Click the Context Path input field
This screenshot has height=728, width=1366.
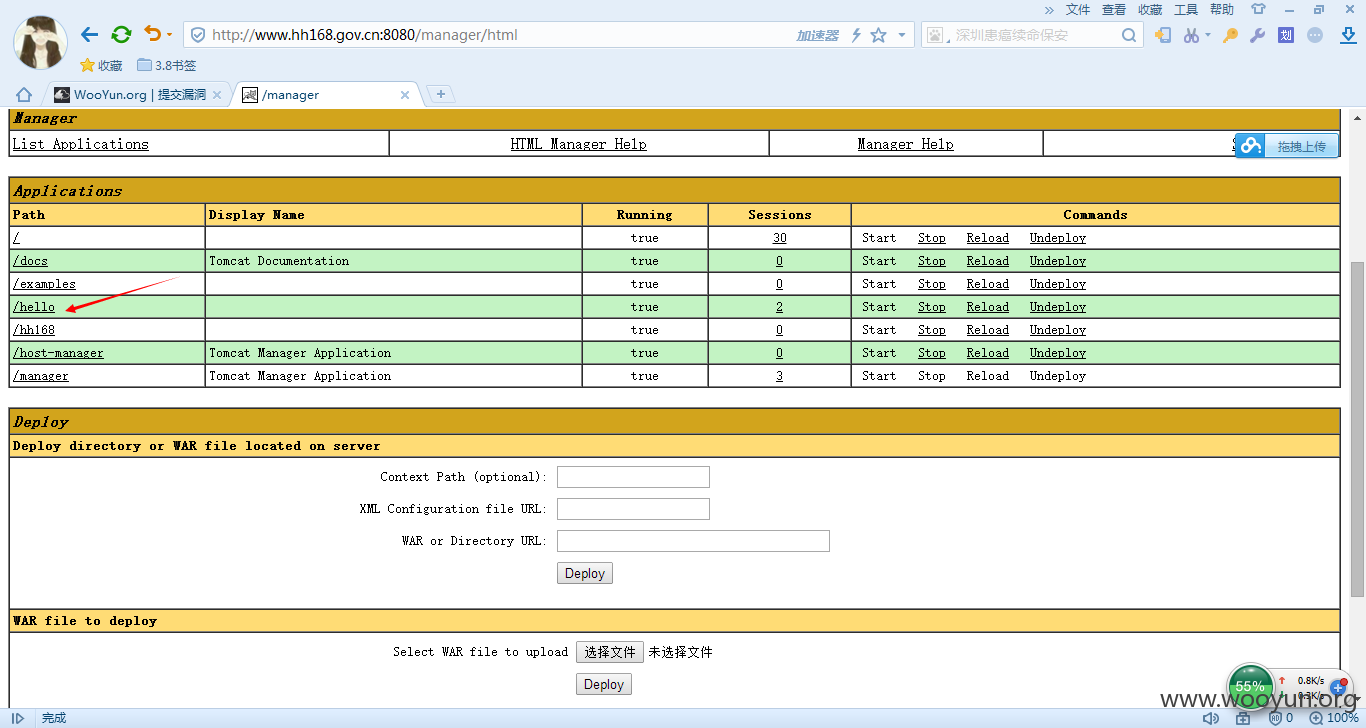tap(633, 477)
